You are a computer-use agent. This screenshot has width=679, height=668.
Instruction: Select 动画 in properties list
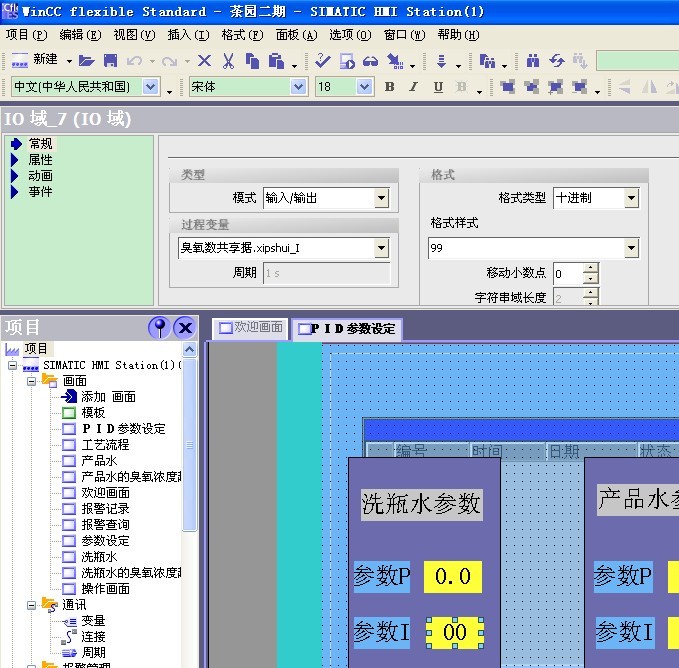click(x=40, y=176)
